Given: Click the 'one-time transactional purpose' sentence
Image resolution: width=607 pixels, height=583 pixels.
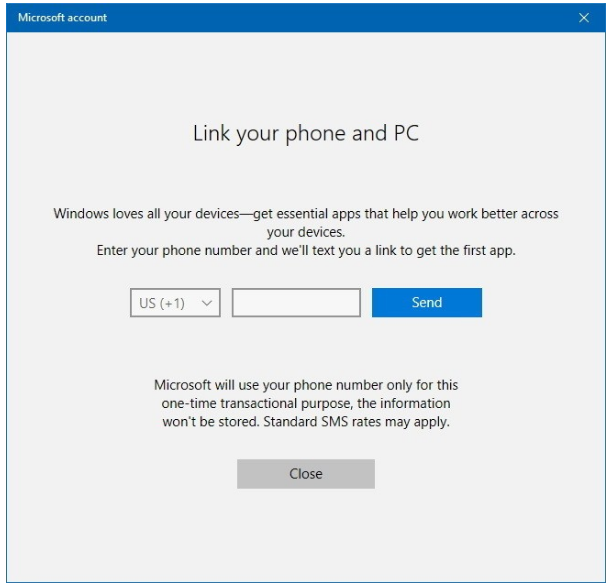Looking at the screenshot, I should point(305,403).
